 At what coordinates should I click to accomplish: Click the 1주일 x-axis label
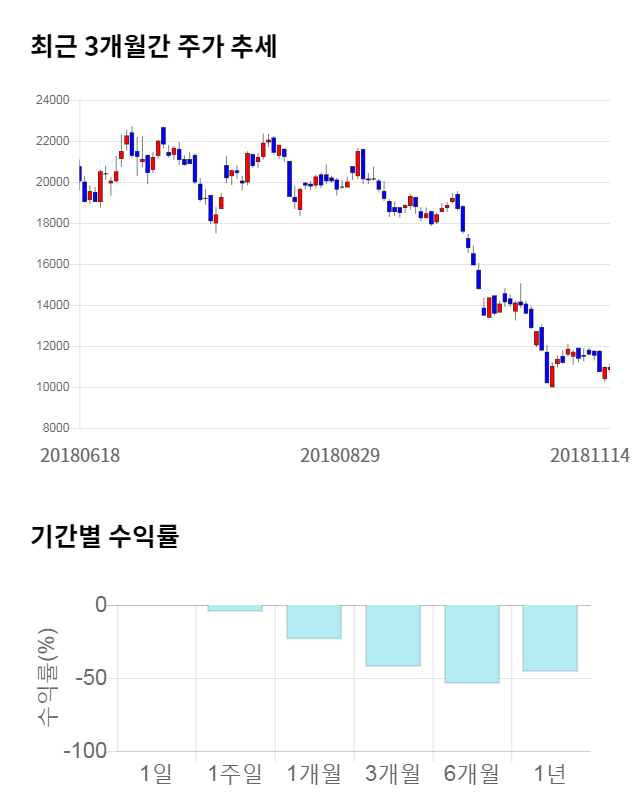[235, 773]
